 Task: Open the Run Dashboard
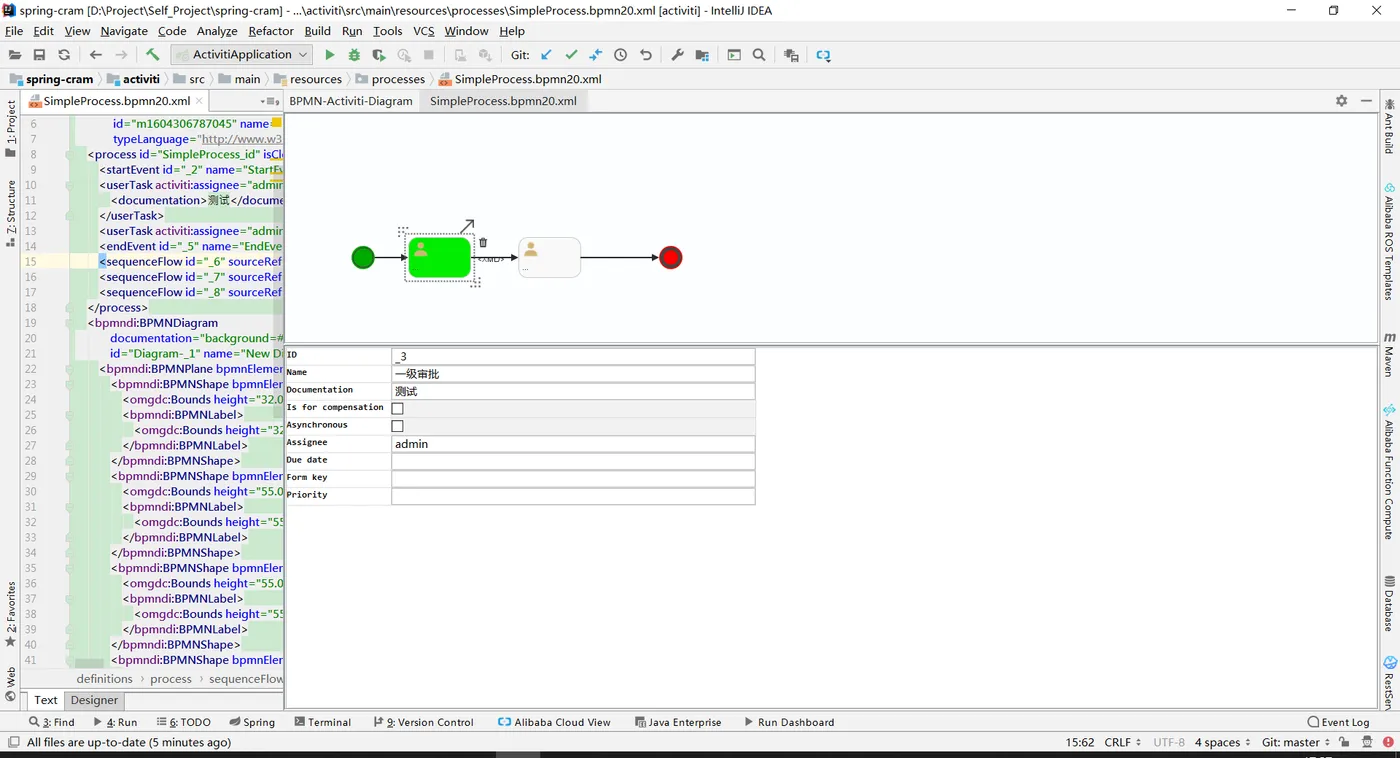[789, 722]
